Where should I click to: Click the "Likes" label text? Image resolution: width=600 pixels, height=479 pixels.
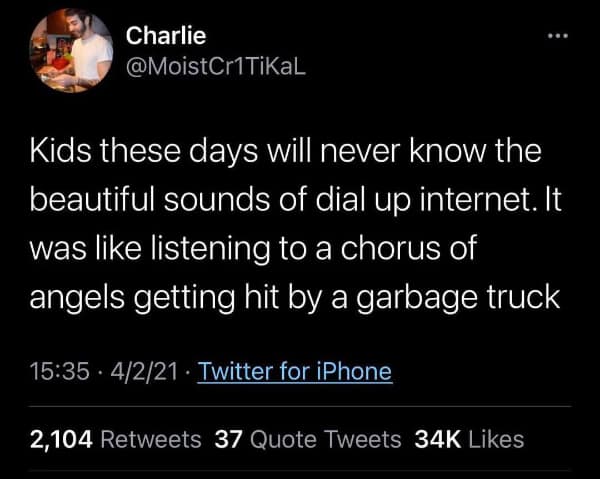494,439
